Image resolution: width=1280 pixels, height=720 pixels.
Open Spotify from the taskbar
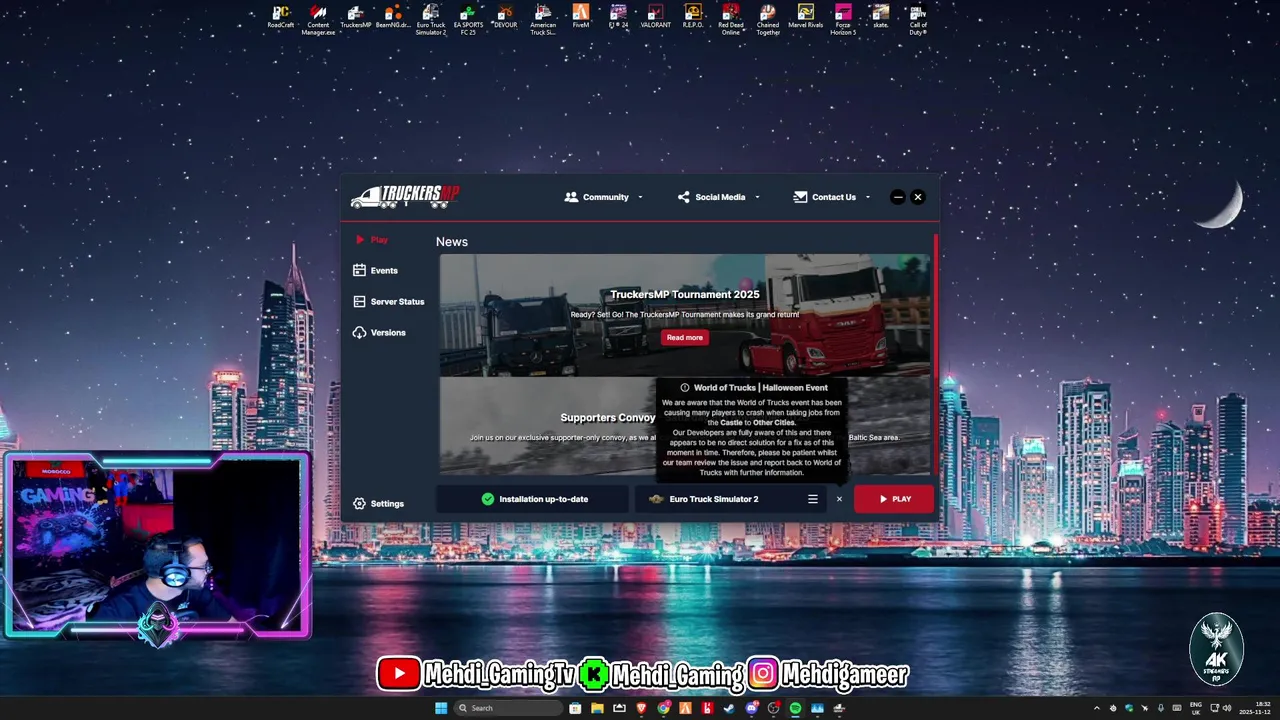click(795, 708)
